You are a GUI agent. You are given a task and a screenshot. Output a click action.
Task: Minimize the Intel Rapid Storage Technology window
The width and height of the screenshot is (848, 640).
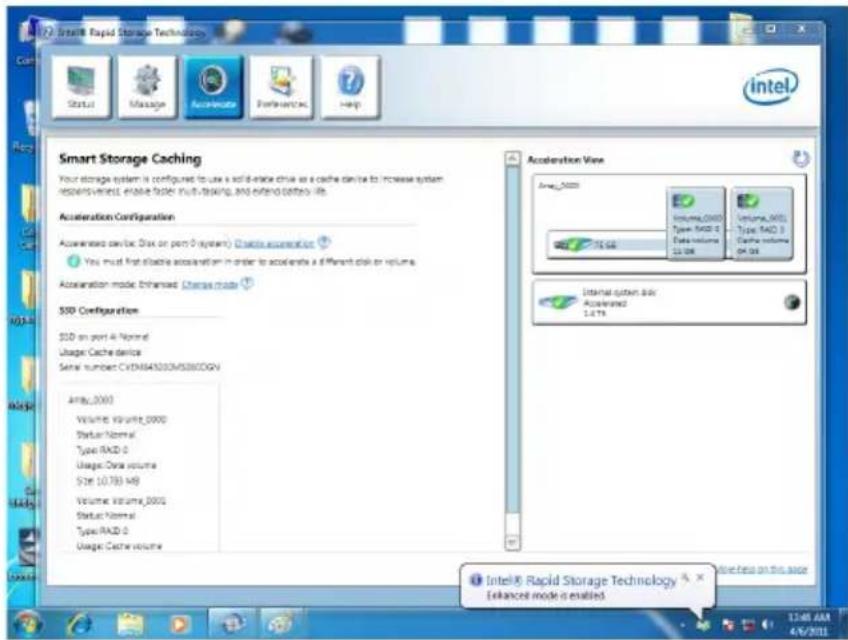coord(748,29)
